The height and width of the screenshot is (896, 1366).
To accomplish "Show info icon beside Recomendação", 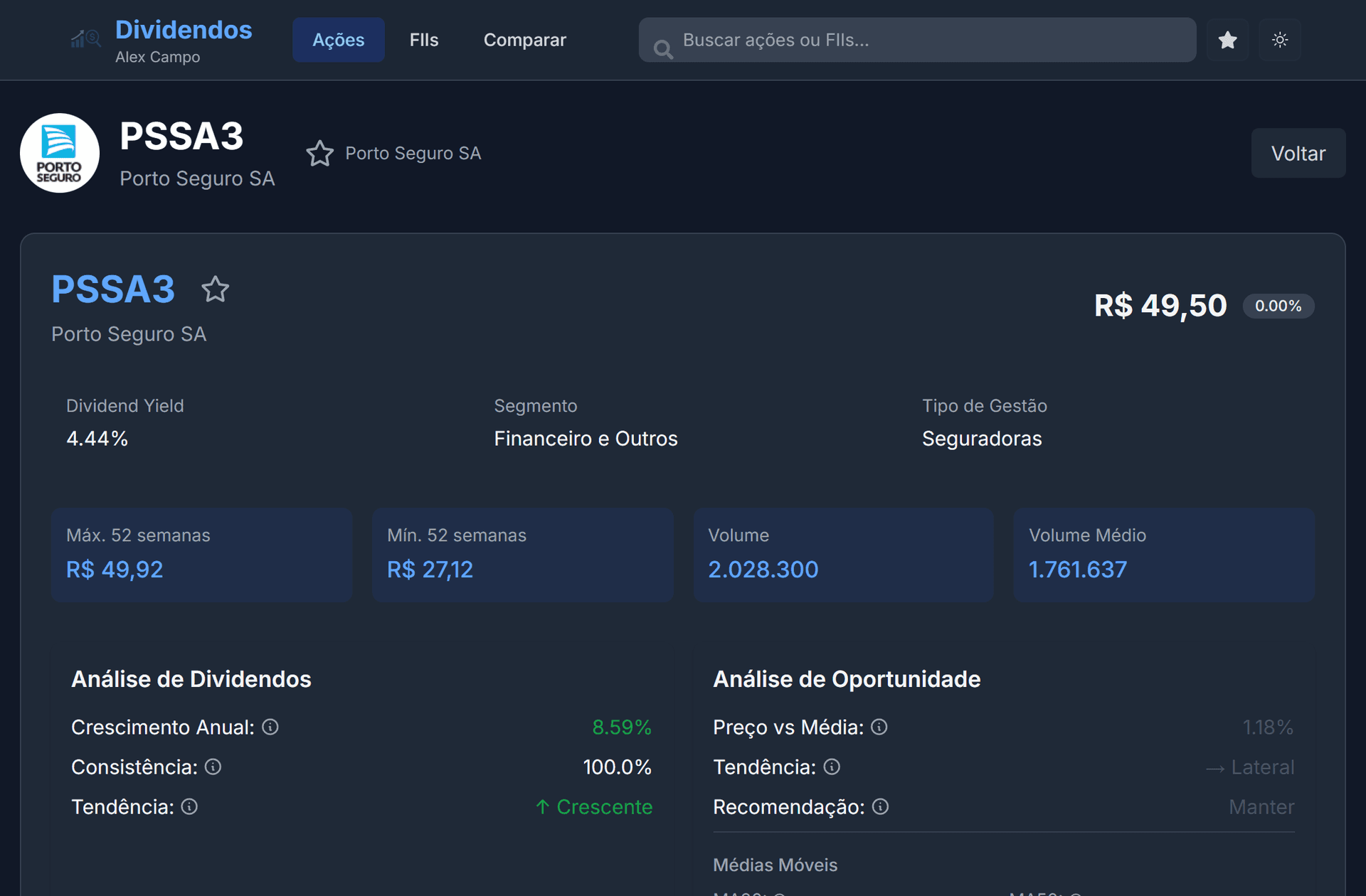I will coord(880,806).
